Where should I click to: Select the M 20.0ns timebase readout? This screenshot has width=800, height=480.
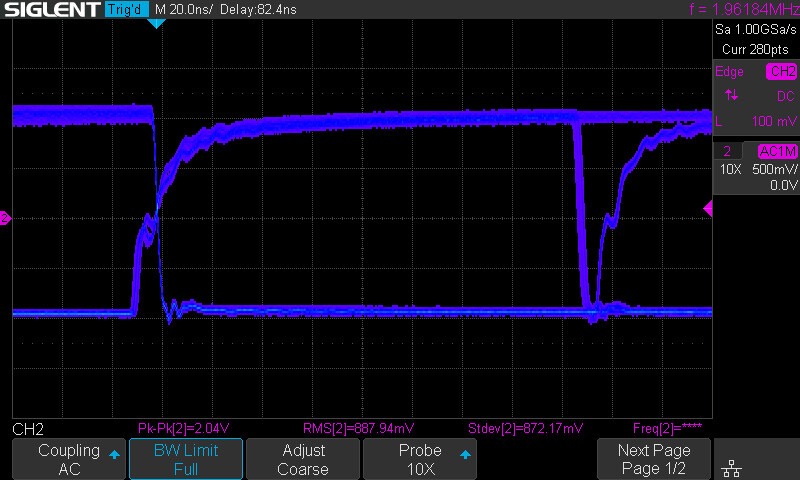click(x=184, y=10)
